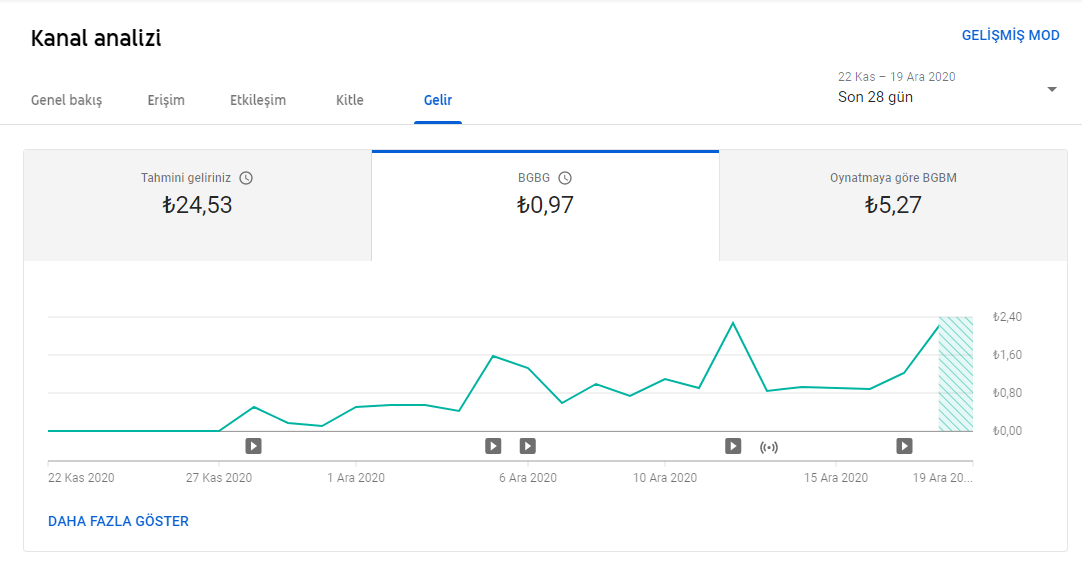Click the video marker near 27 Kas 2020
Viewport: 1082px width, 563px height.
(253, 446)
